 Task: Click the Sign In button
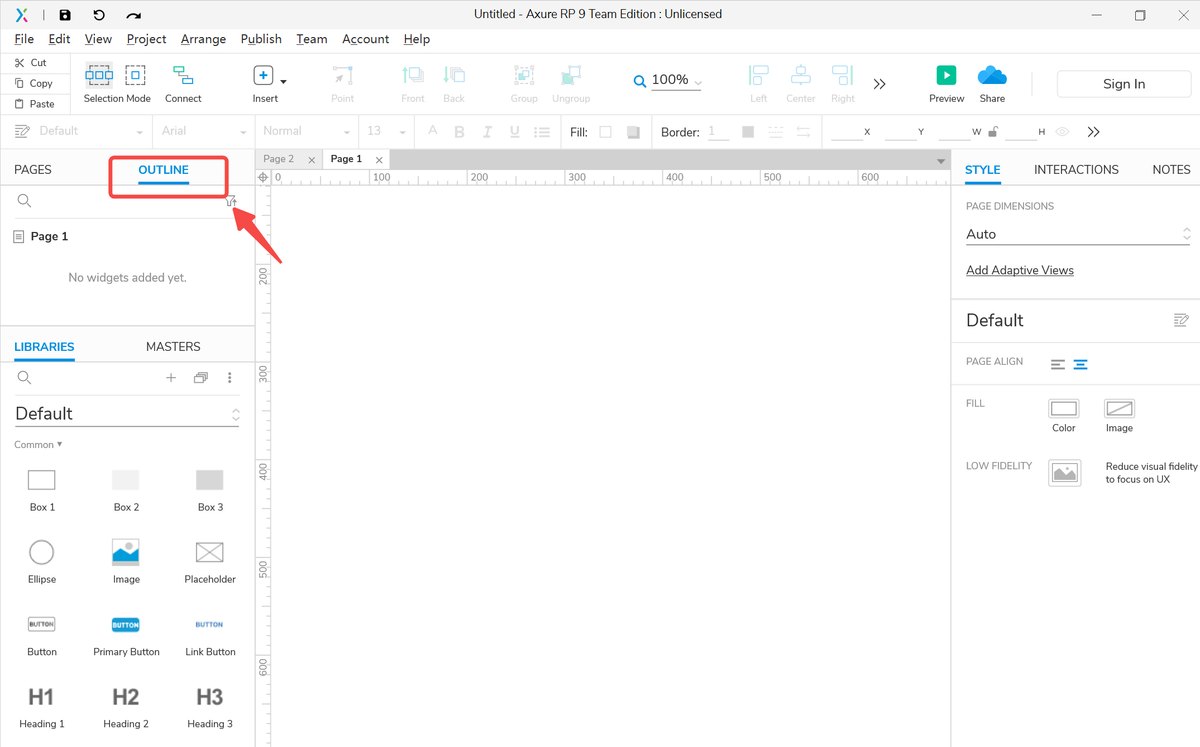tap(1124, 84)
